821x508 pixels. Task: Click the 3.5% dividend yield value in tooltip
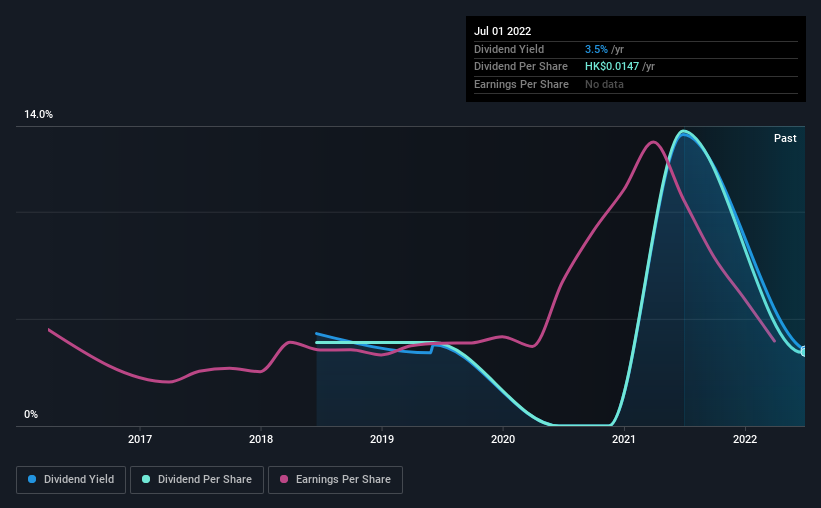596,49
